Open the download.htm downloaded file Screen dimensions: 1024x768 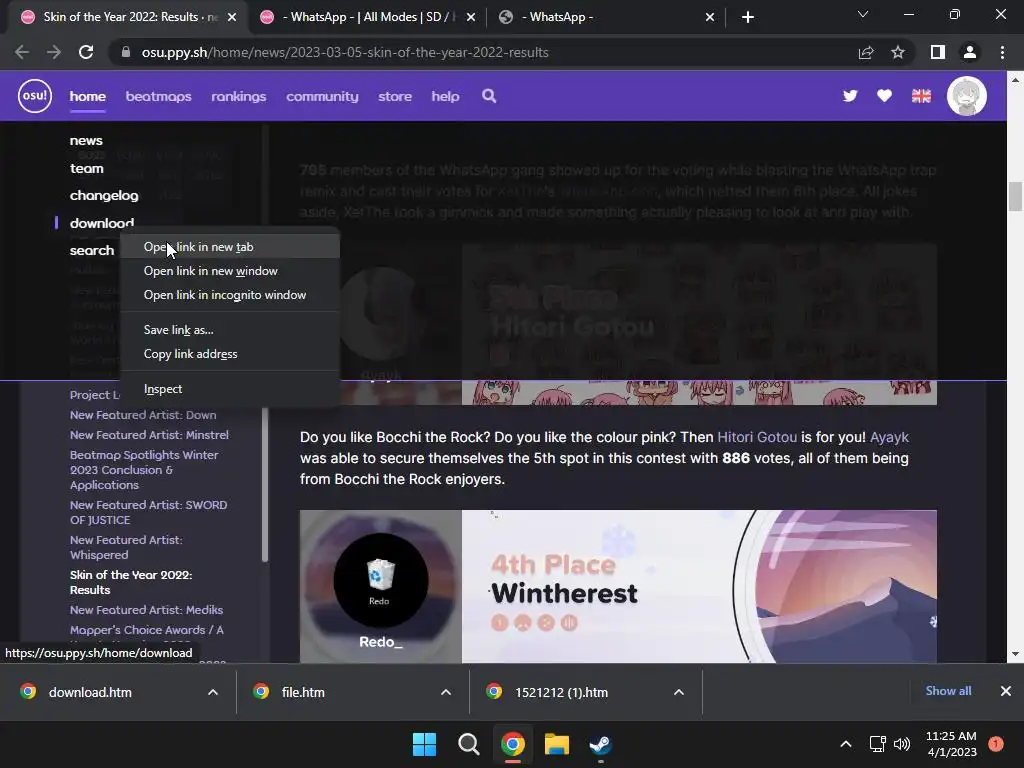pos(89,692)
